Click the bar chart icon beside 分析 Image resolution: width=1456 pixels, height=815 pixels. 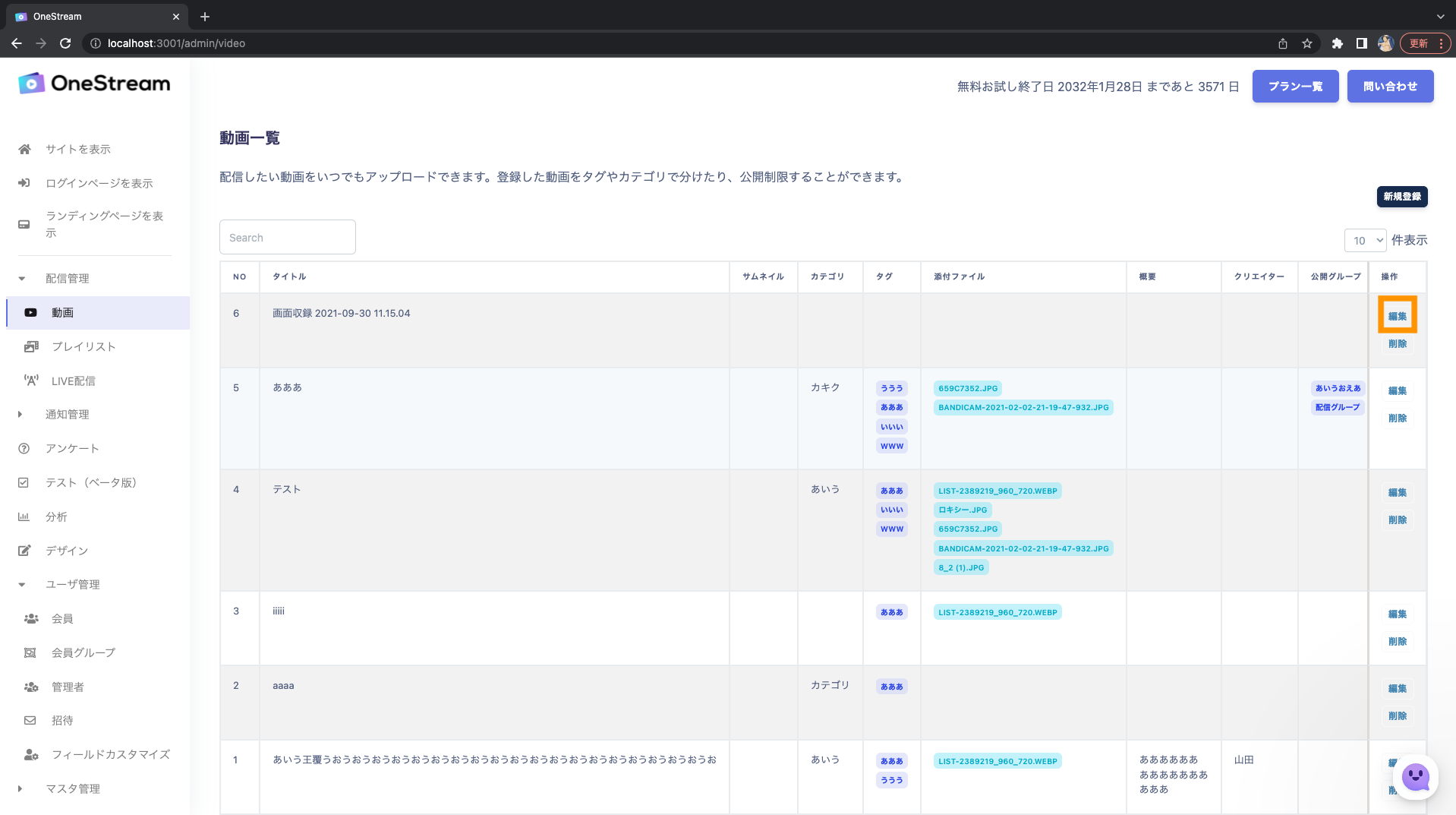[24, 516]
